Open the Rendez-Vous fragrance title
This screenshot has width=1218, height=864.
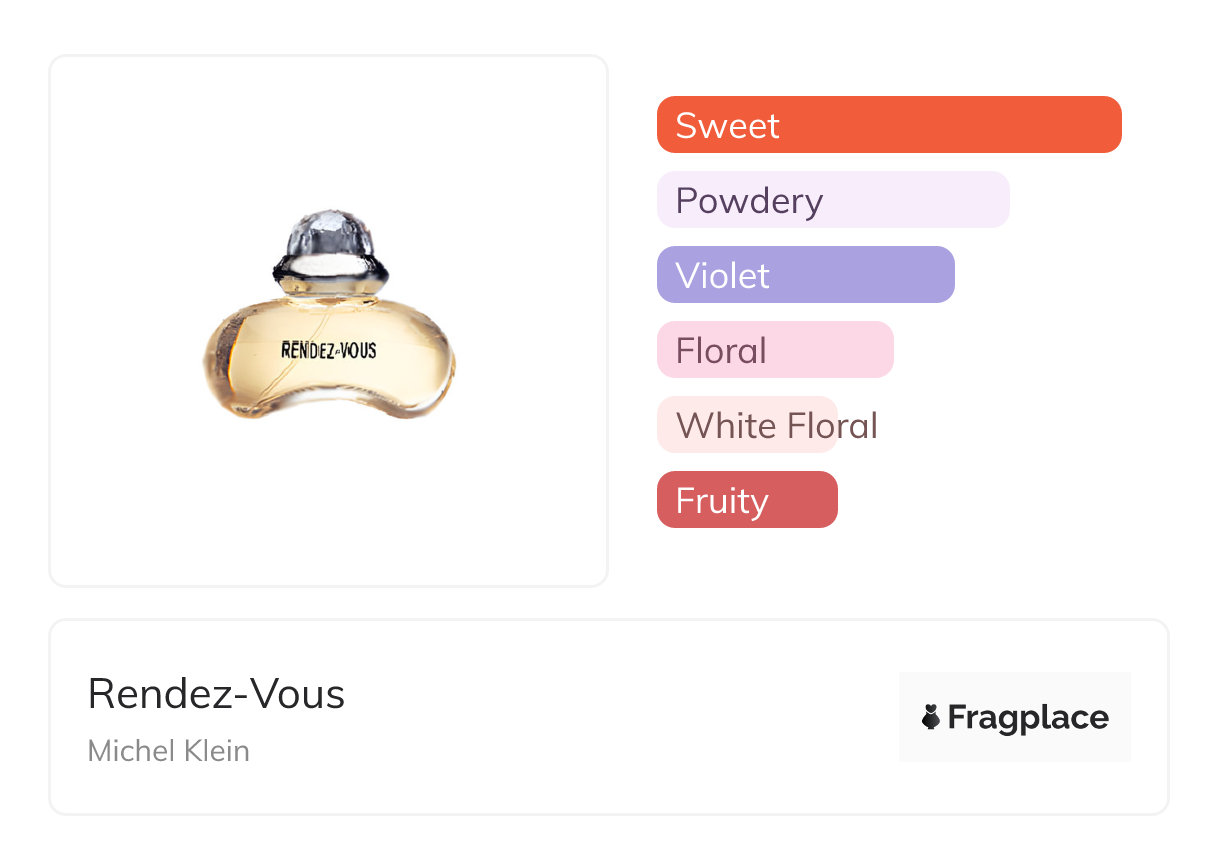tap(216, 694)
